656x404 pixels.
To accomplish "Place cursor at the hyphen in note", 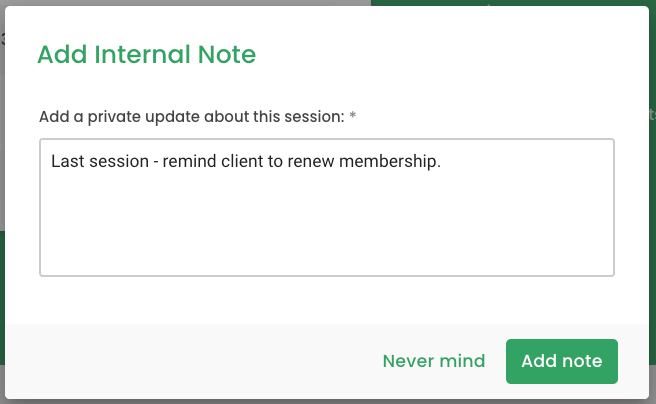I will tap(156, 162).
